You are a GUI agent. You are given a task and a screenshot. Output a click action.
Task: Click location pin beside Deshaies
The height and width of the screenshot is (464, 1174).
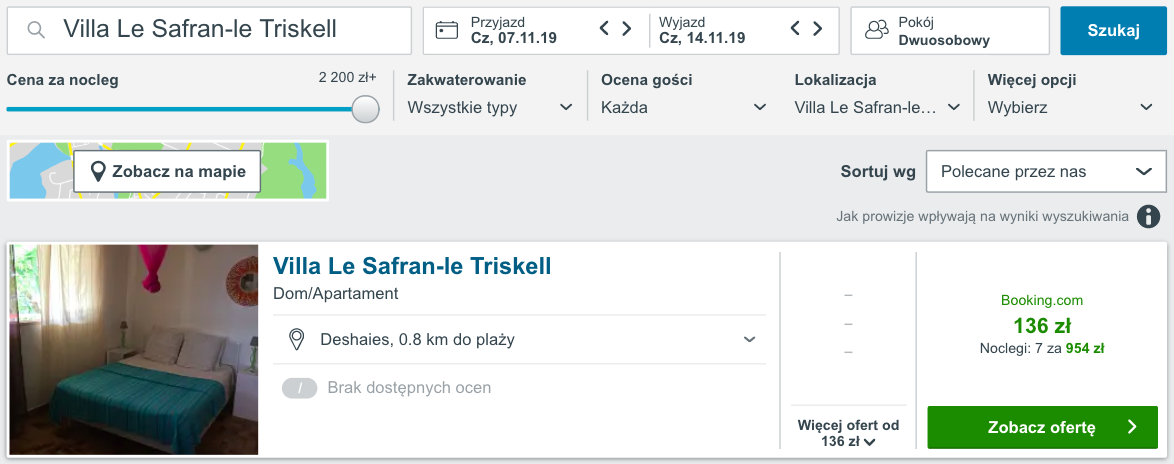pyautogui.click(x=297, y=340)
